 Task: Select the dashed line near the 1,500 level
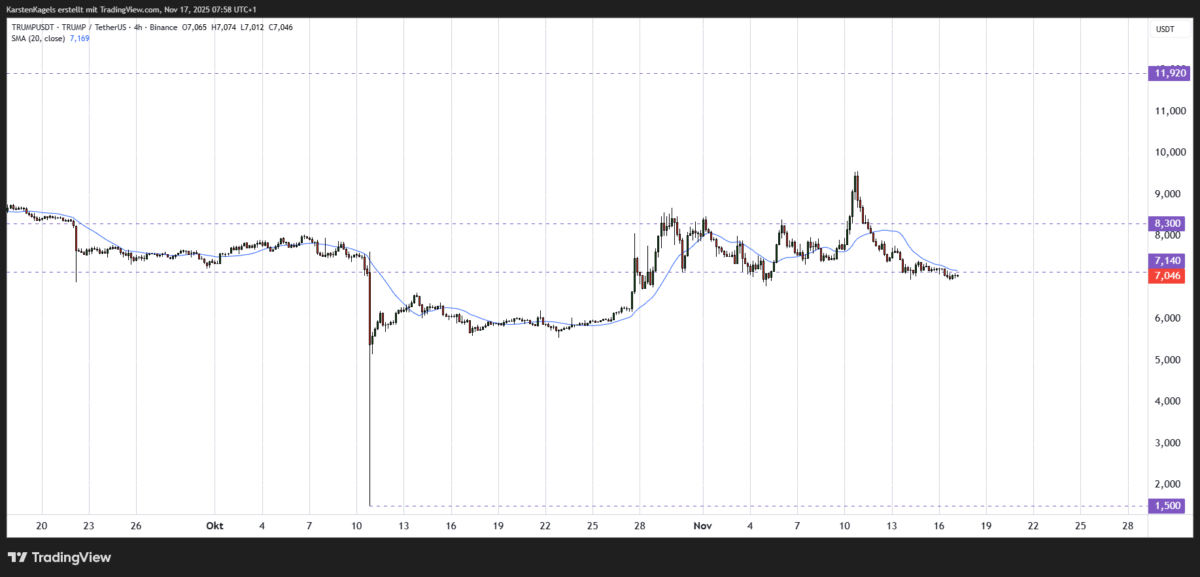700,503
